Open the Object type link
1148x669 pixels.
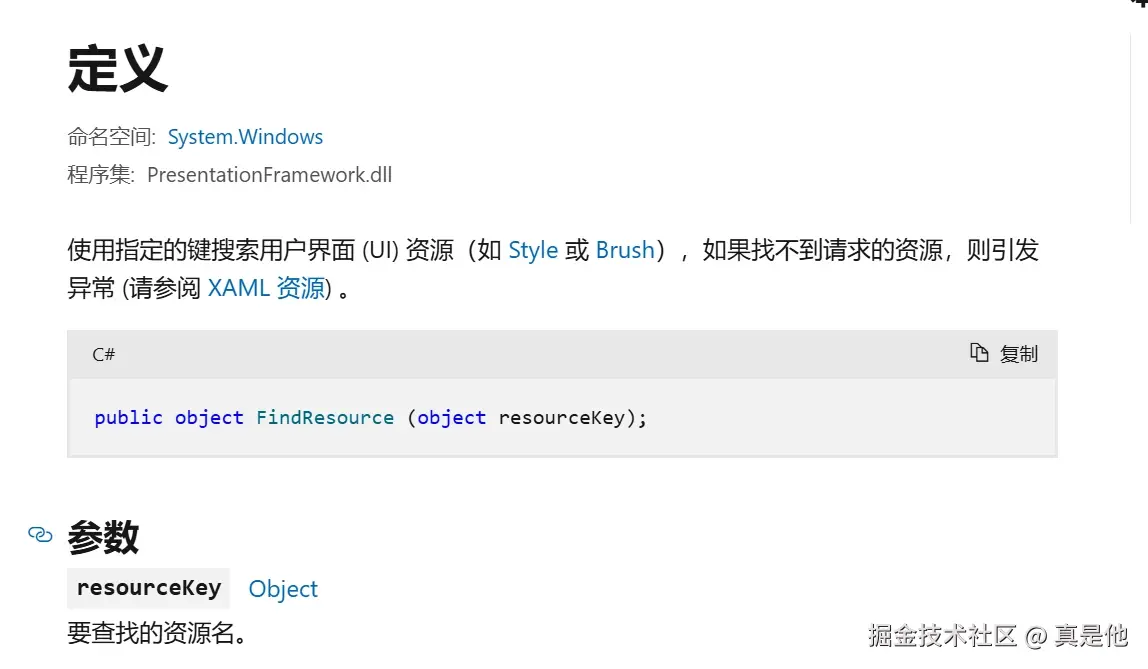(283, 589)
